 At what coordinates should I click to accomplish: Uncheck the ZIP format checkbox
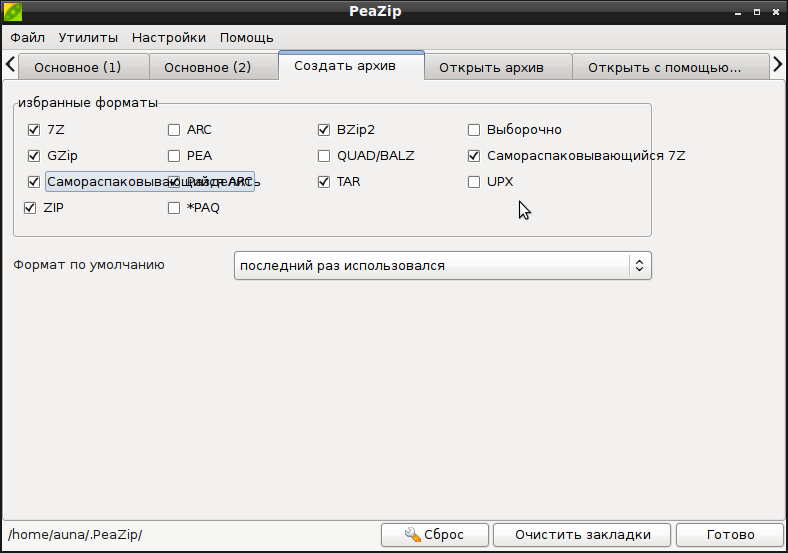coord(30,208)
